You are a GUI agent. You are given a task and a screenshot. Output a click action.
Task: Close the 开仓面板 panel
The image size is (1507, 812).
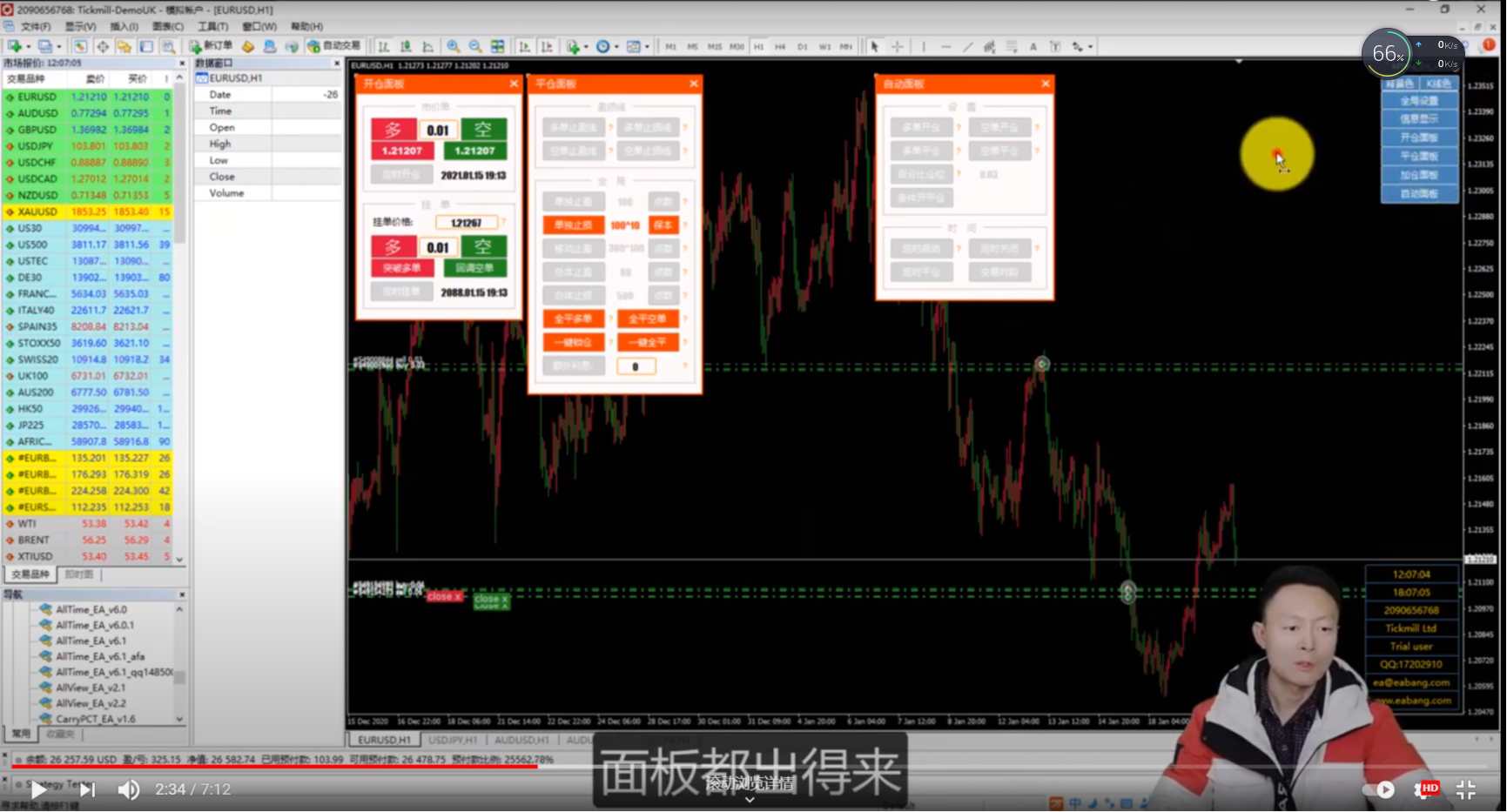(514, 84)
